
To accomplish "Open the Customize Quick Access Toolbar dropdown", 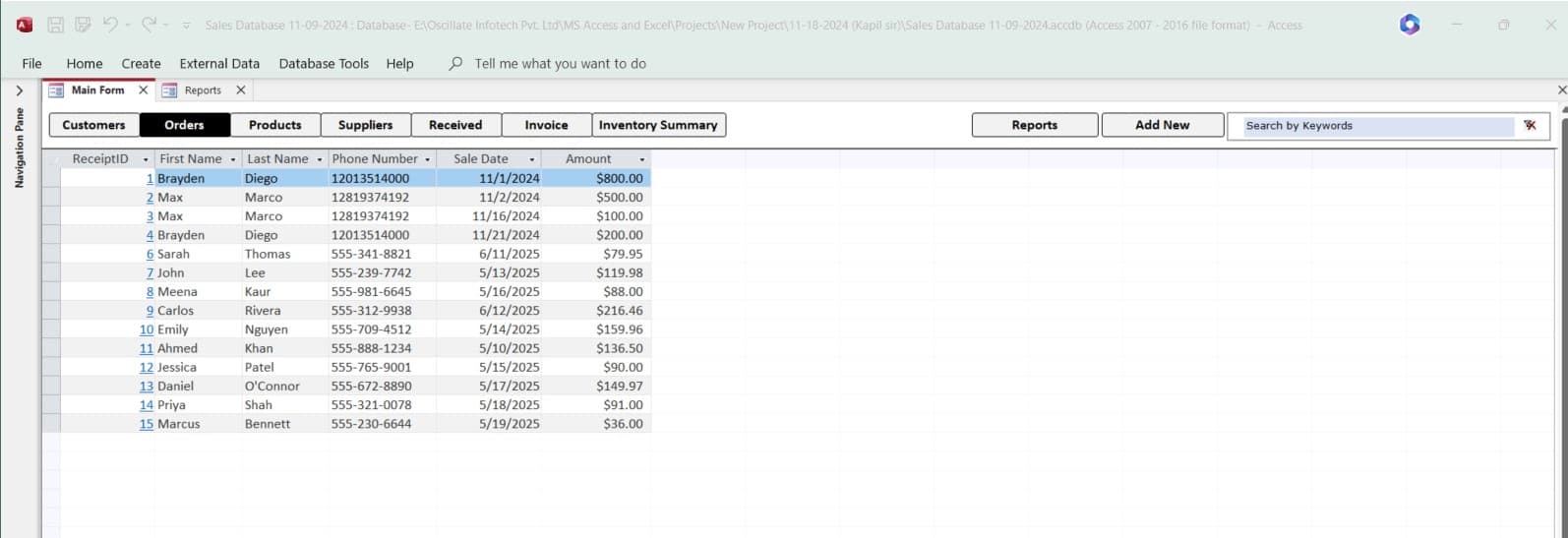I will (x=186, y=25).
